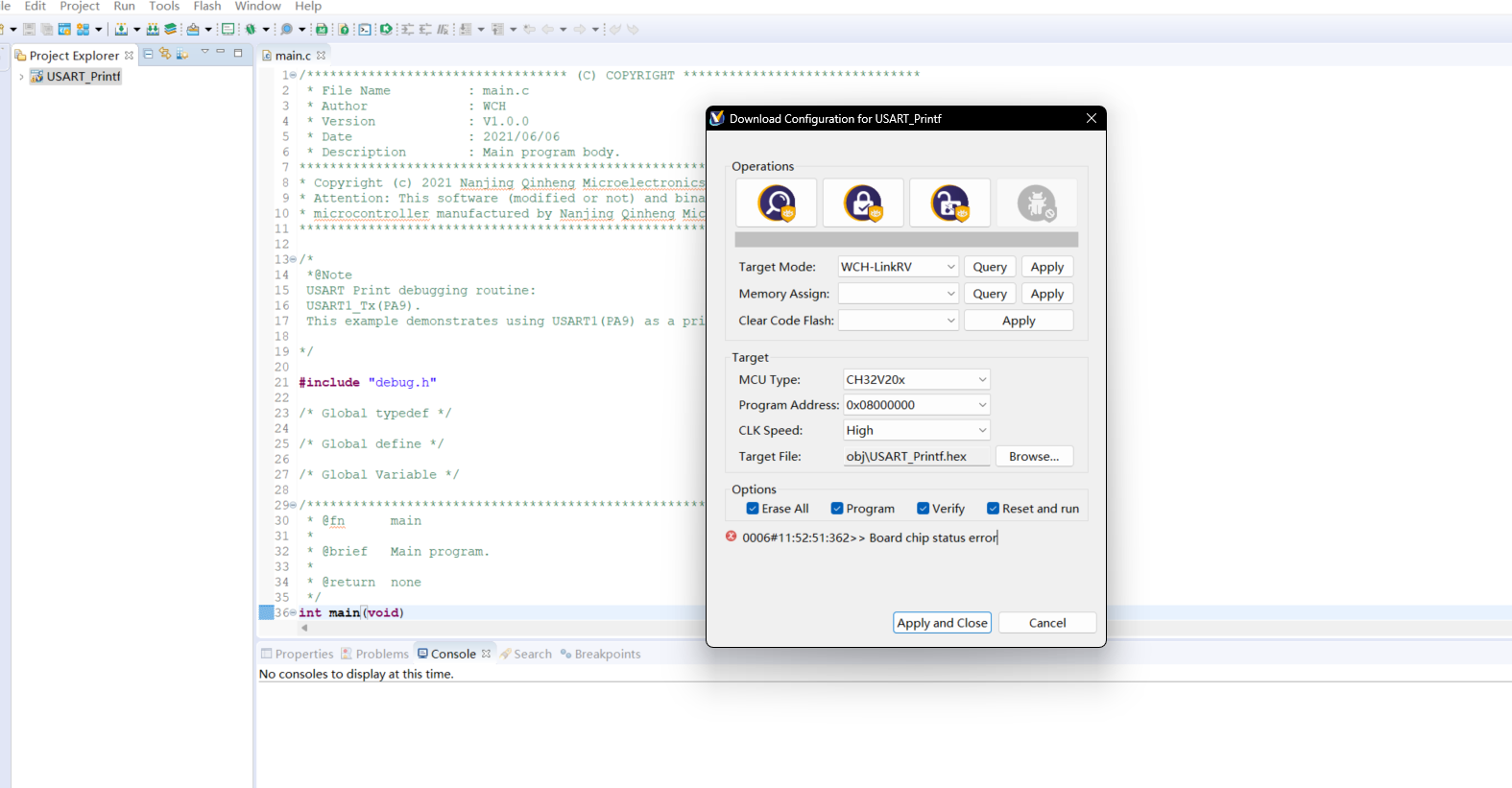1512x788 pixels.
Task: Expand the USART_Printf project tree node
Action: click(21, 77)
